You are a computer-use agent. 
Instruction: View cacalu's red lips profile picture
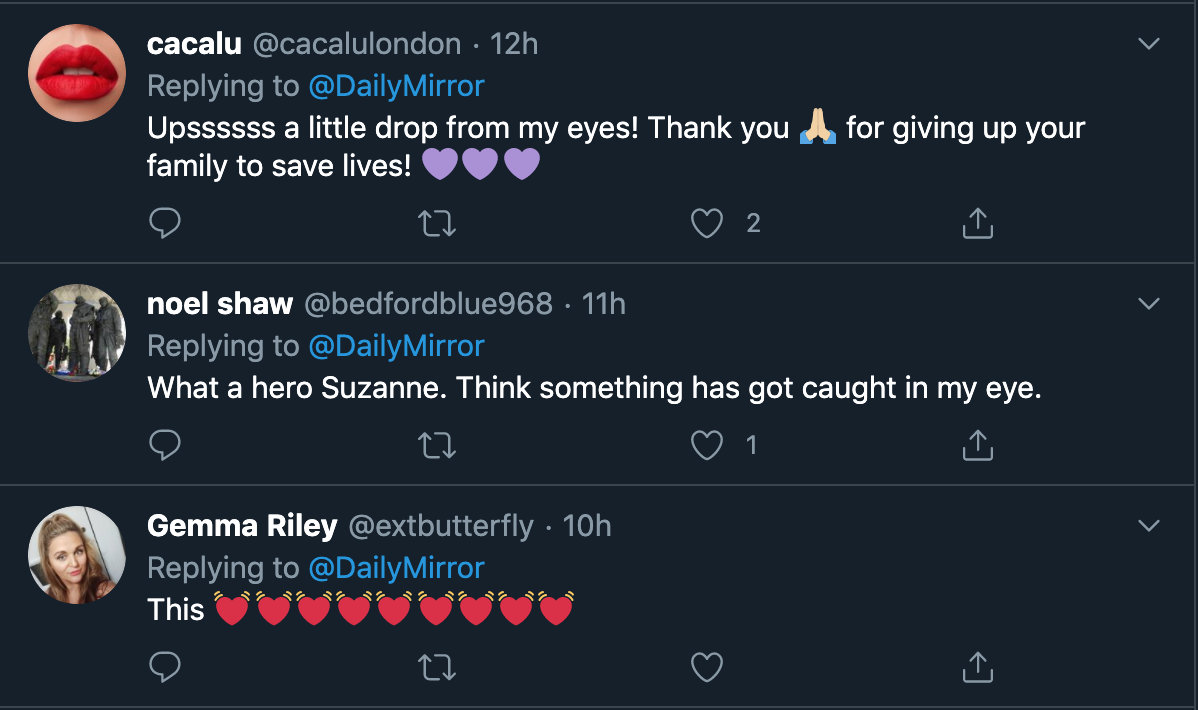coord(77,73)
